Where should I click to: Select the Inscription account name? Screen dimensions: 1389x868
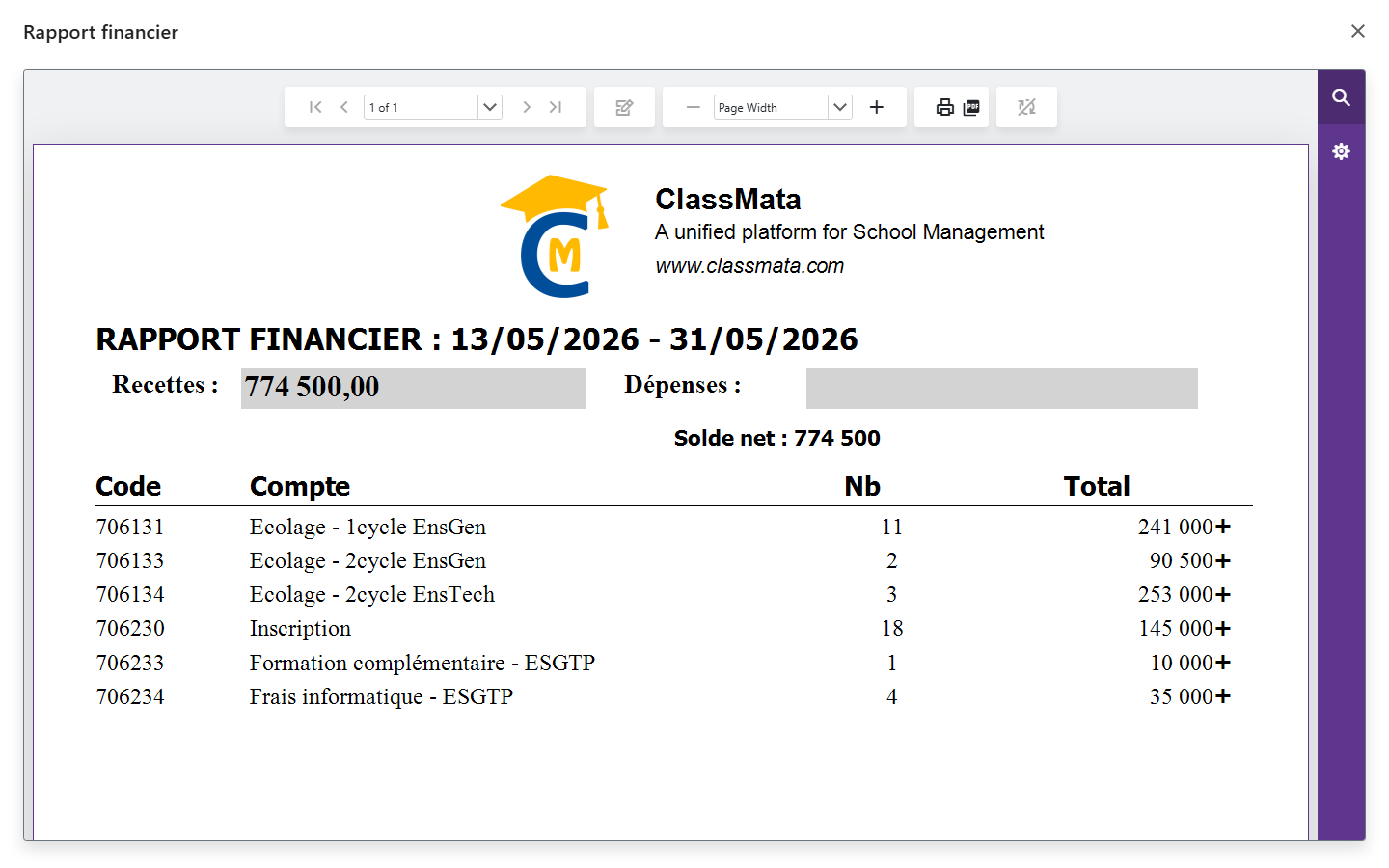tap(300, 629)
